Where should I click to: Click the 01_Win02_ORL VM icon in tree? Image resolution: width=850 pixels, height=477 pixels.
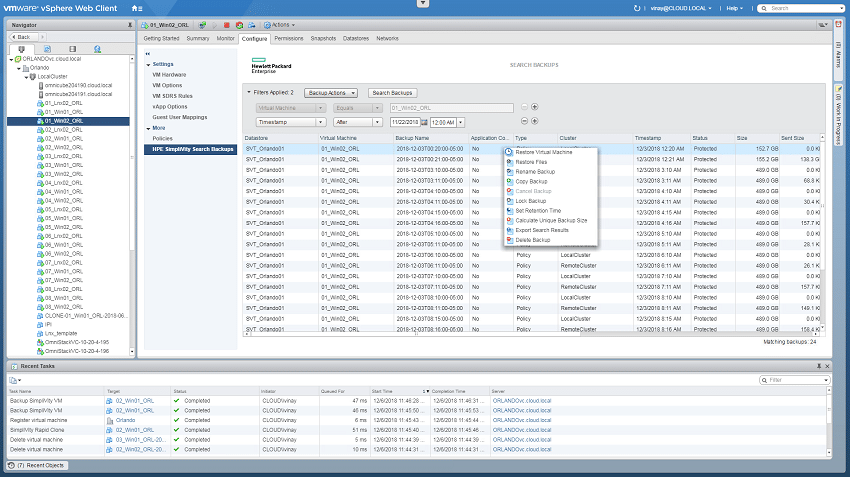point(40,121)
